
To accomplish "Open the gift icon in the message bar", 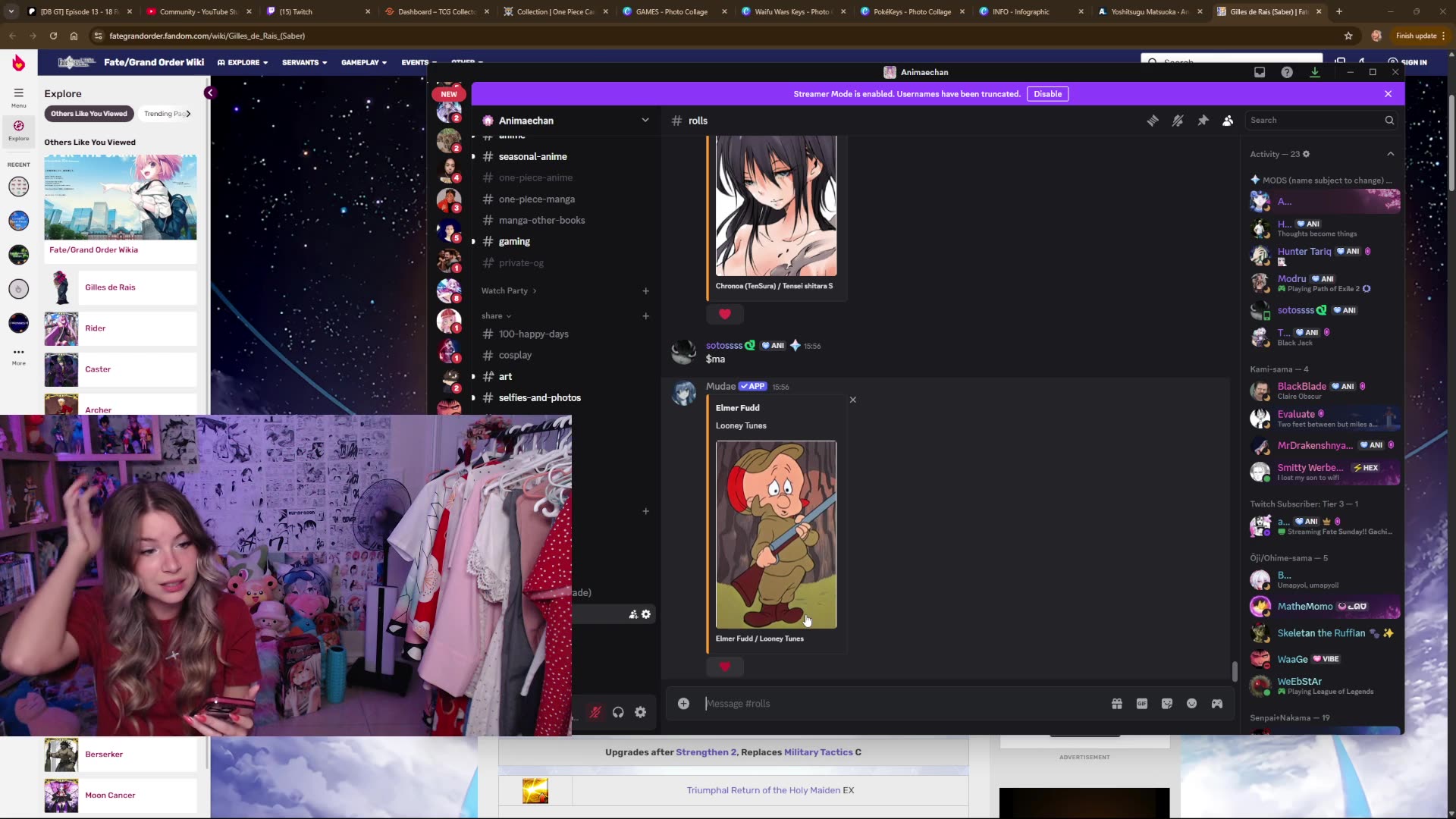I will coord(1117,703).
